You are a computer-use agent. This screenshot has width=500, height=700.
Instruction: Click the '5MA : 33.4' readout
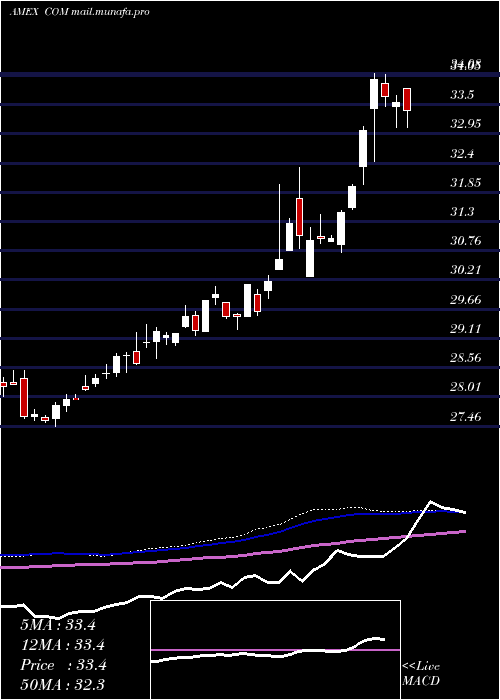point(58,625)
